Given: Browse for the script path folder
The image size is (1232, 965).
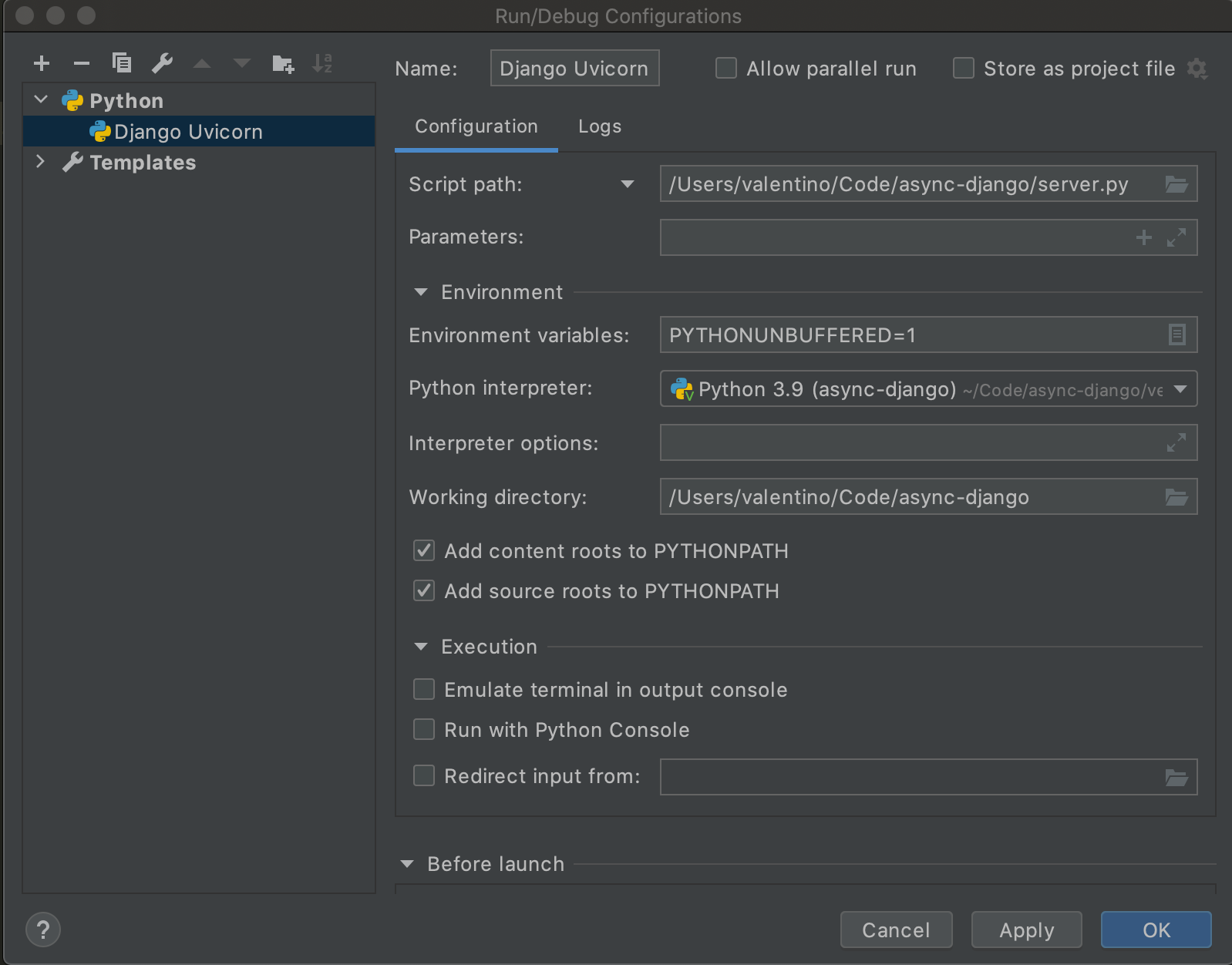Looking at the screenshot, I should point(1176,184).
